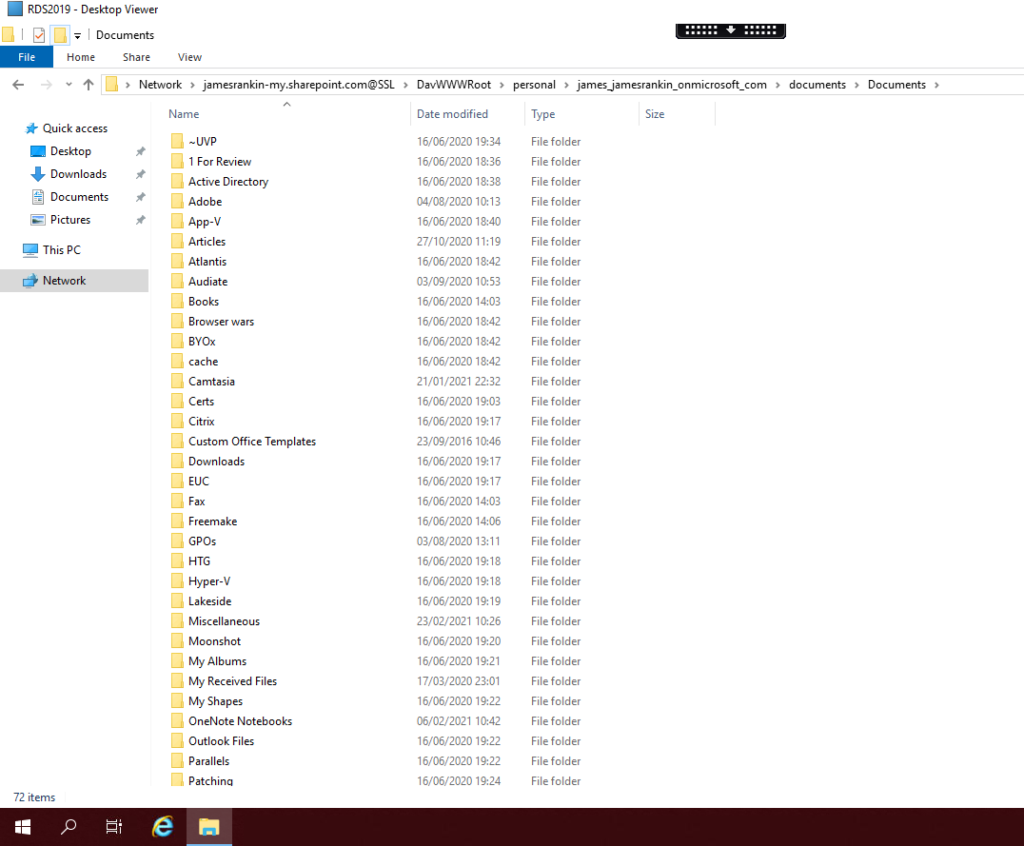
Task: Select This PC in navigation pane
Action: (x=61, y=250)
